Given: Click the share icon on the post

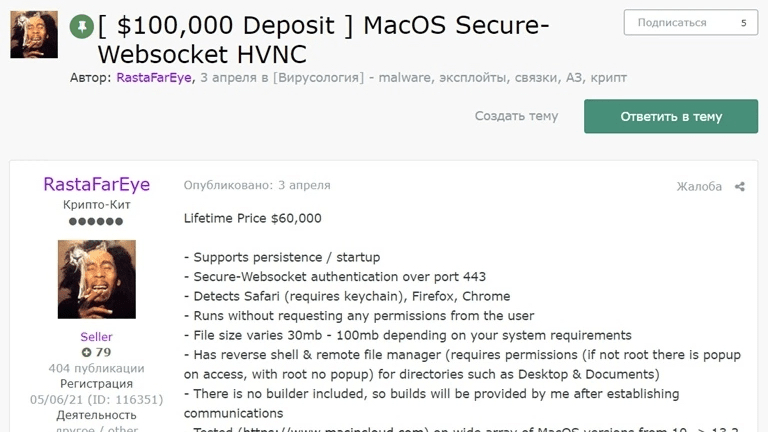Looking at the screenshot, I should (740, 187).
